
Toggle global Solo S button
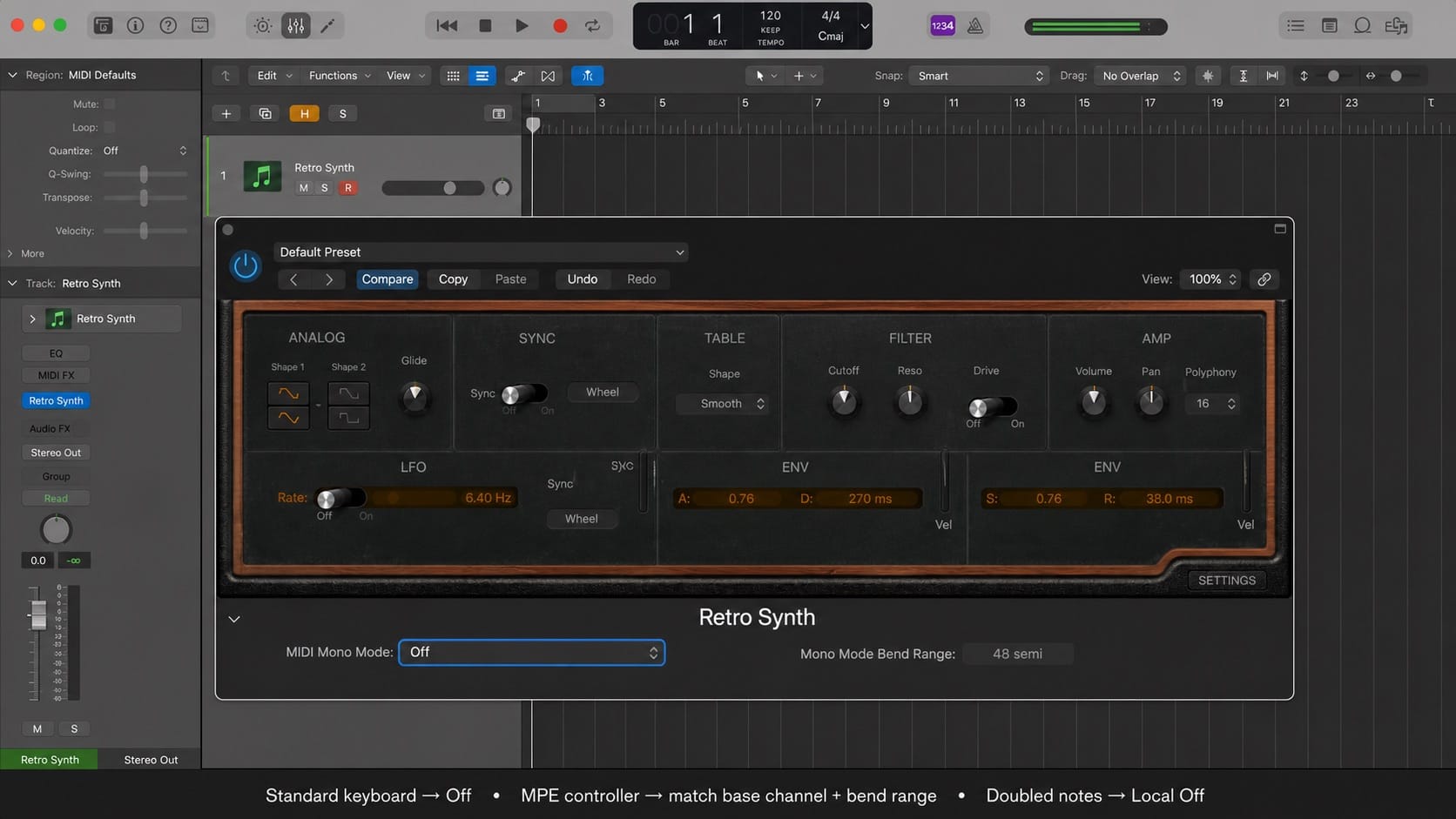343,113
